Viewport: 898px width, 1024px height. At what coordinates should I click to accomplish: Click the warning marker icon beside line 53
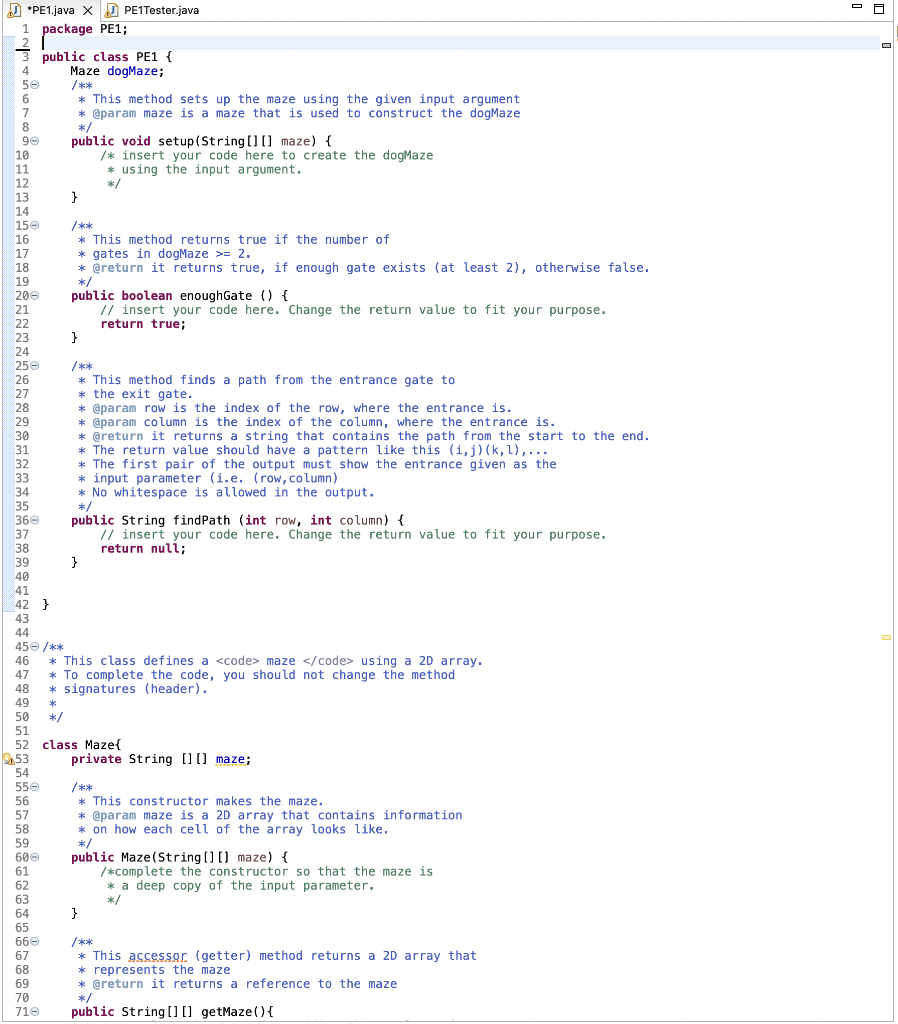point(12,761)
